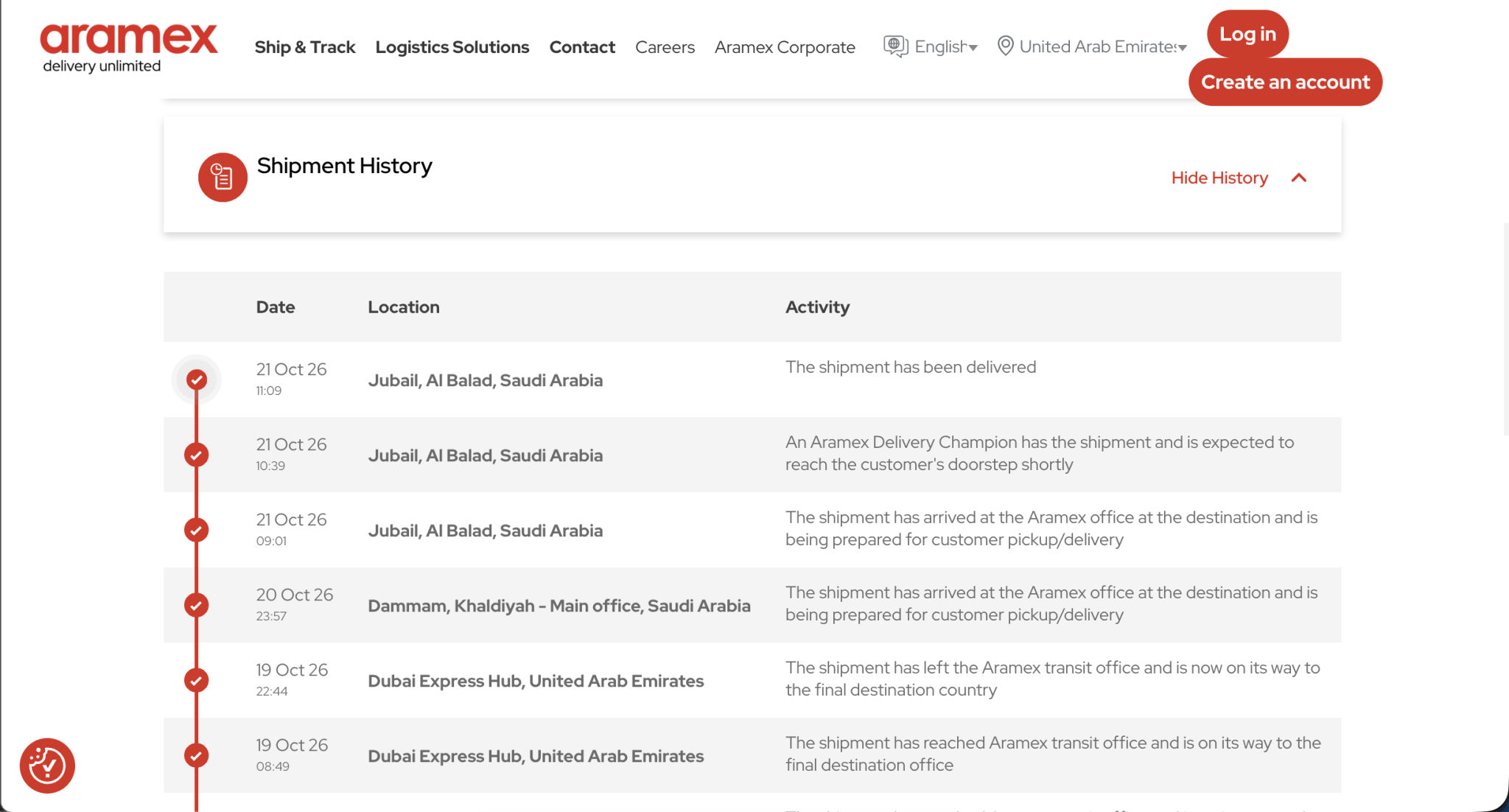Click the Create an account button
Image resolution: width=1509 pixels, height=812 pixels.
[x=1285, y=82]
